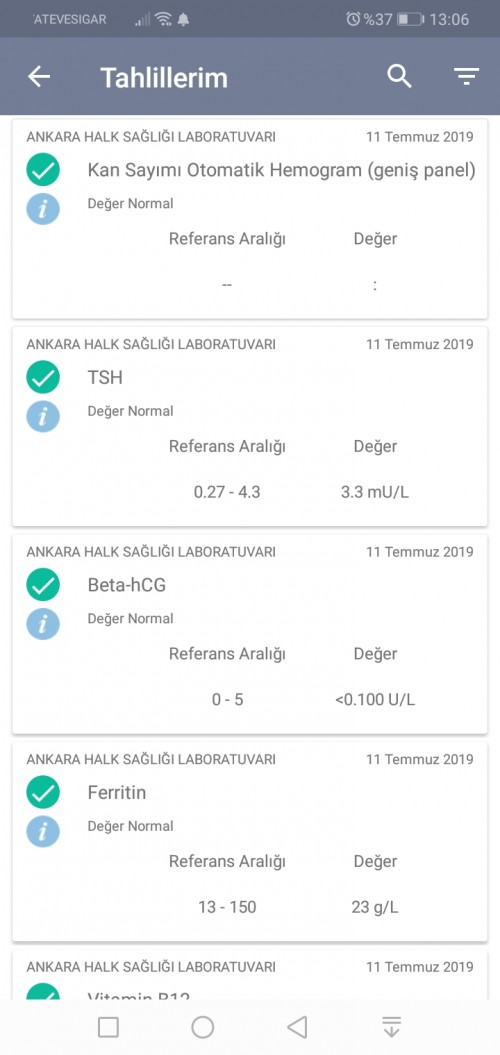
Task: Tap green checkmark on TSH card
Action: [43, 377]
